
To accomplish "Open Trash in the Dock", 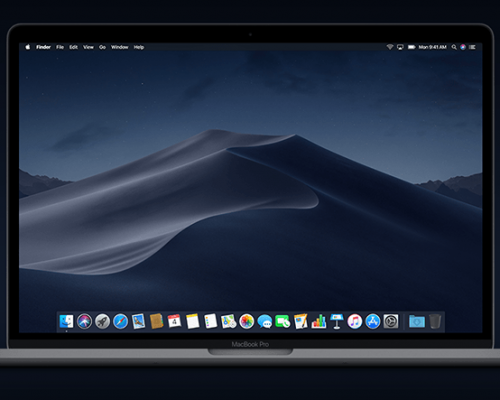I will (435, 322).
